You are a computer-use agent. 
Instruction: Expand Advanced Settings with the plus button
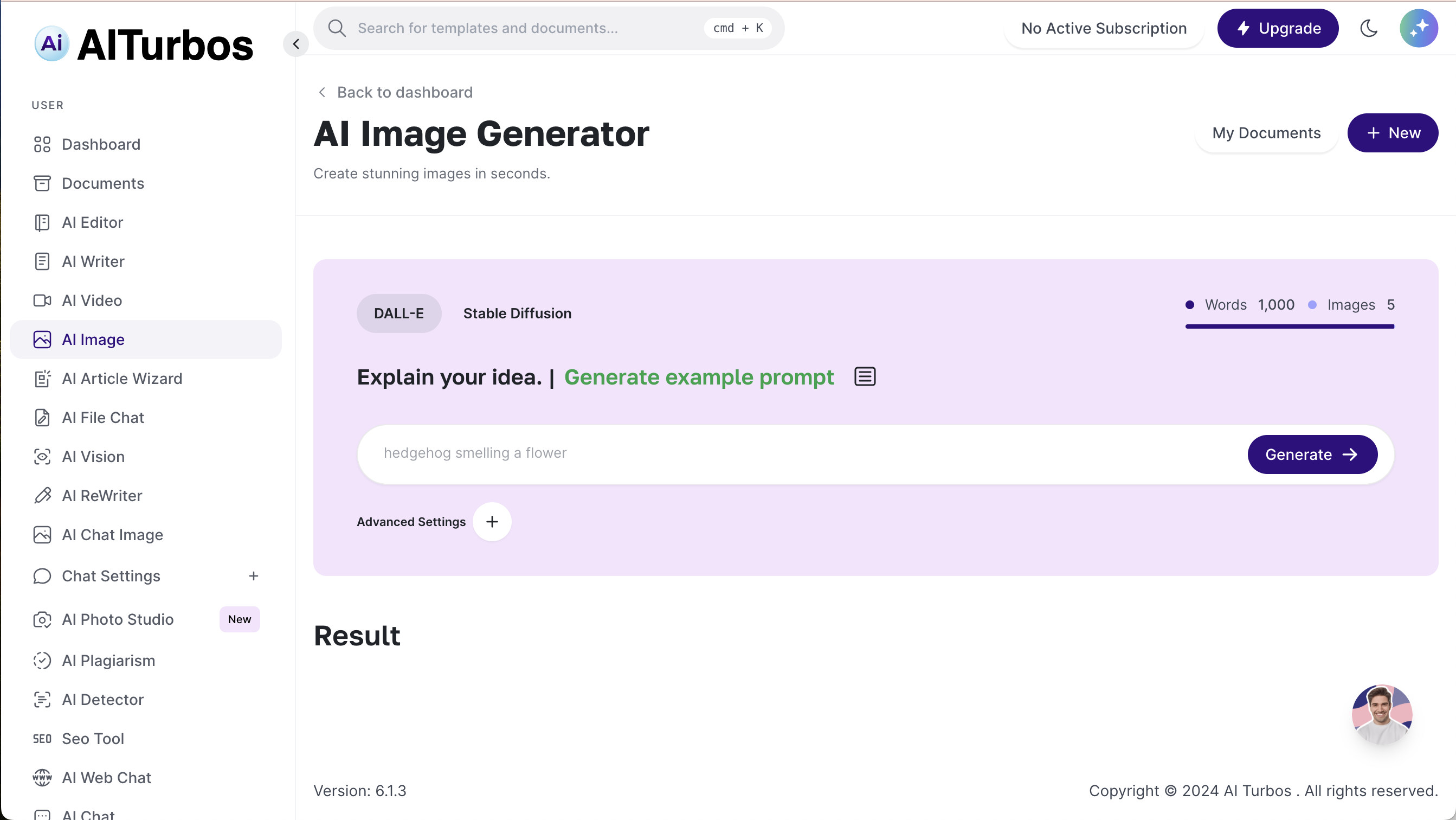492,521
